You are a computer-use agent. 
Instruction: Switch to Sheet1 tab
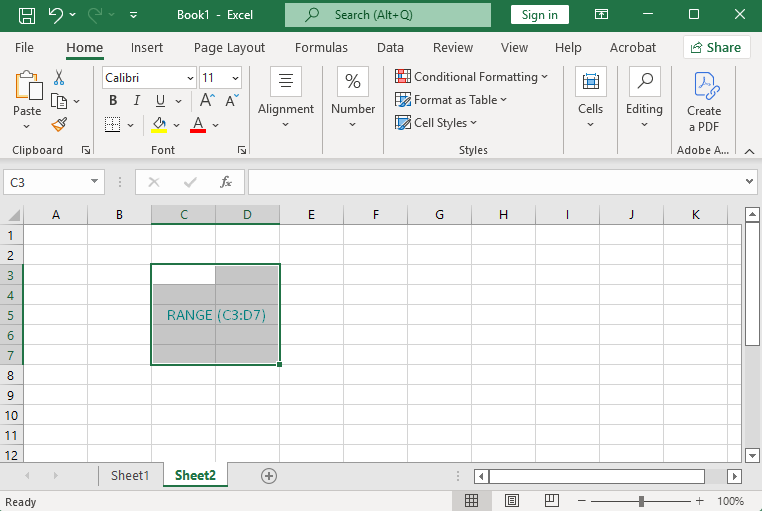129,476
